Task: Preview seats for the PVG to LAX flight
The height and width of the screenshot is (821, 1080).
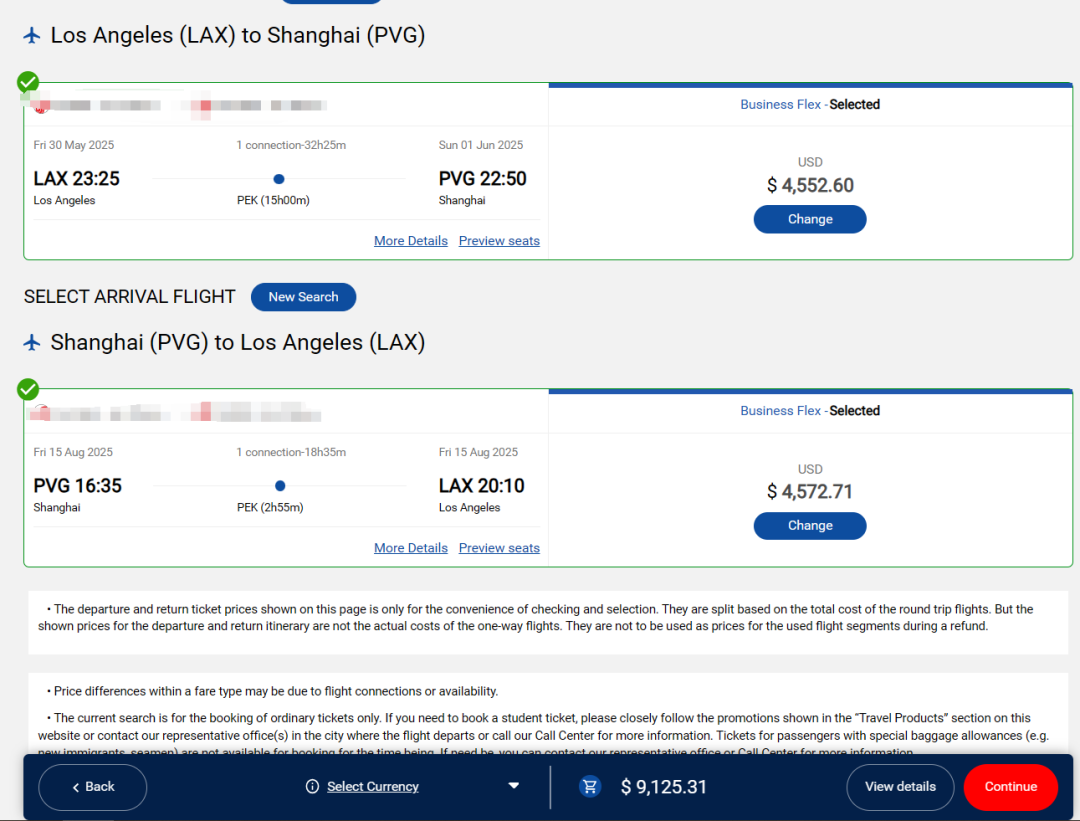Action: point(499,548)
